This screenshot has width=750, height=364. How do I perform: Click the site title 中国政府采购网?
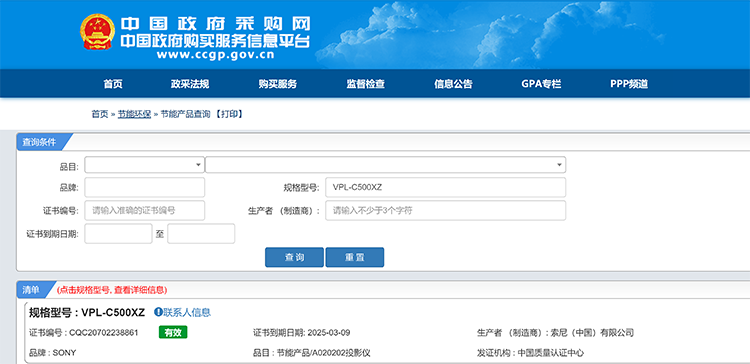coord(215,23)
